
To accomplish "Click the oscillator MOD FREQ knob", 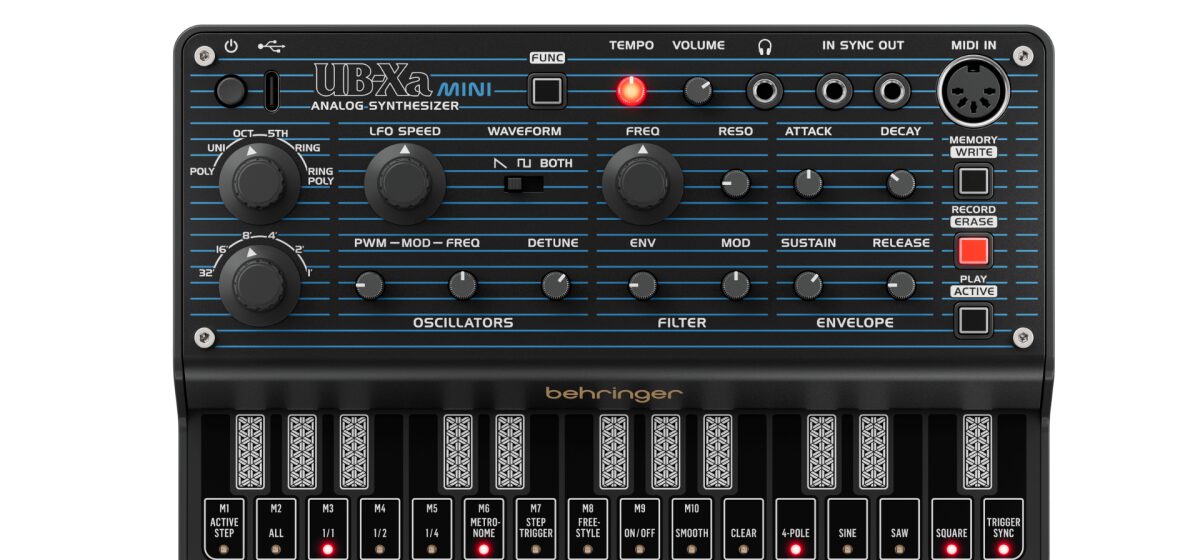I will [x=462, y=286].
